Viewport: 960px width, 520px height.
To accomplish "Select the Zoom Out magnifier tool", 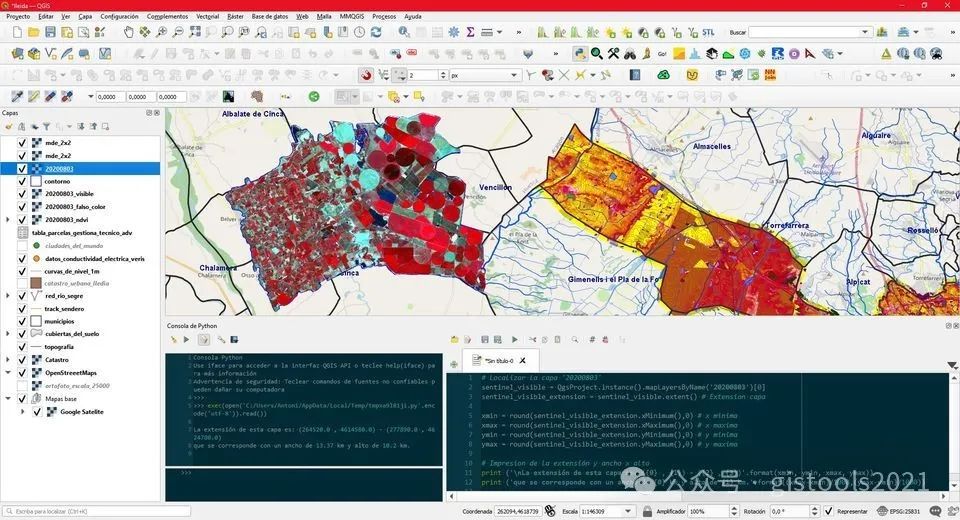I will point(178,32).
